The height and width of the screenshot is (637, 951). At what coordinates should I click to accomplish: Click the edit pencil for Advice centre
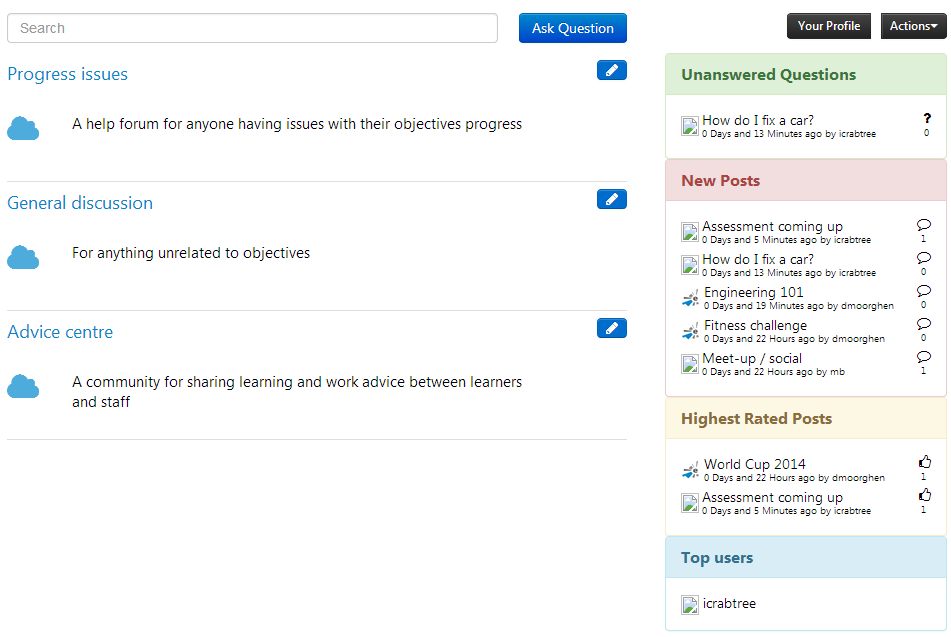tap(611, 328)
